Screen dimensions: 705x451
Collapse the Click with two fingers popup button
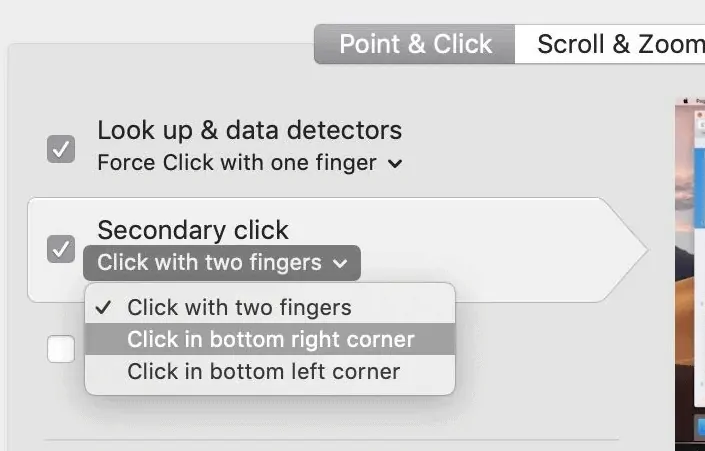[221, 263]
